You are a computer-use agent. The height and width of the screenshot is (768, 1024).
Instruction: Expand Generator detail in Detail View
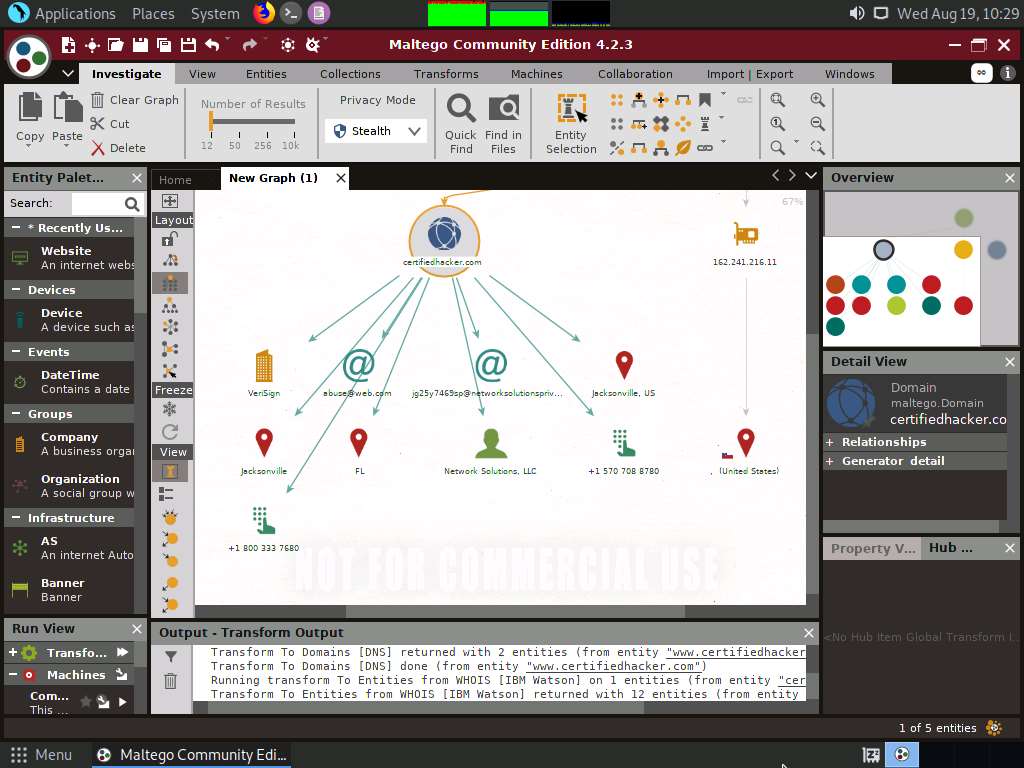tap(829, 461)
